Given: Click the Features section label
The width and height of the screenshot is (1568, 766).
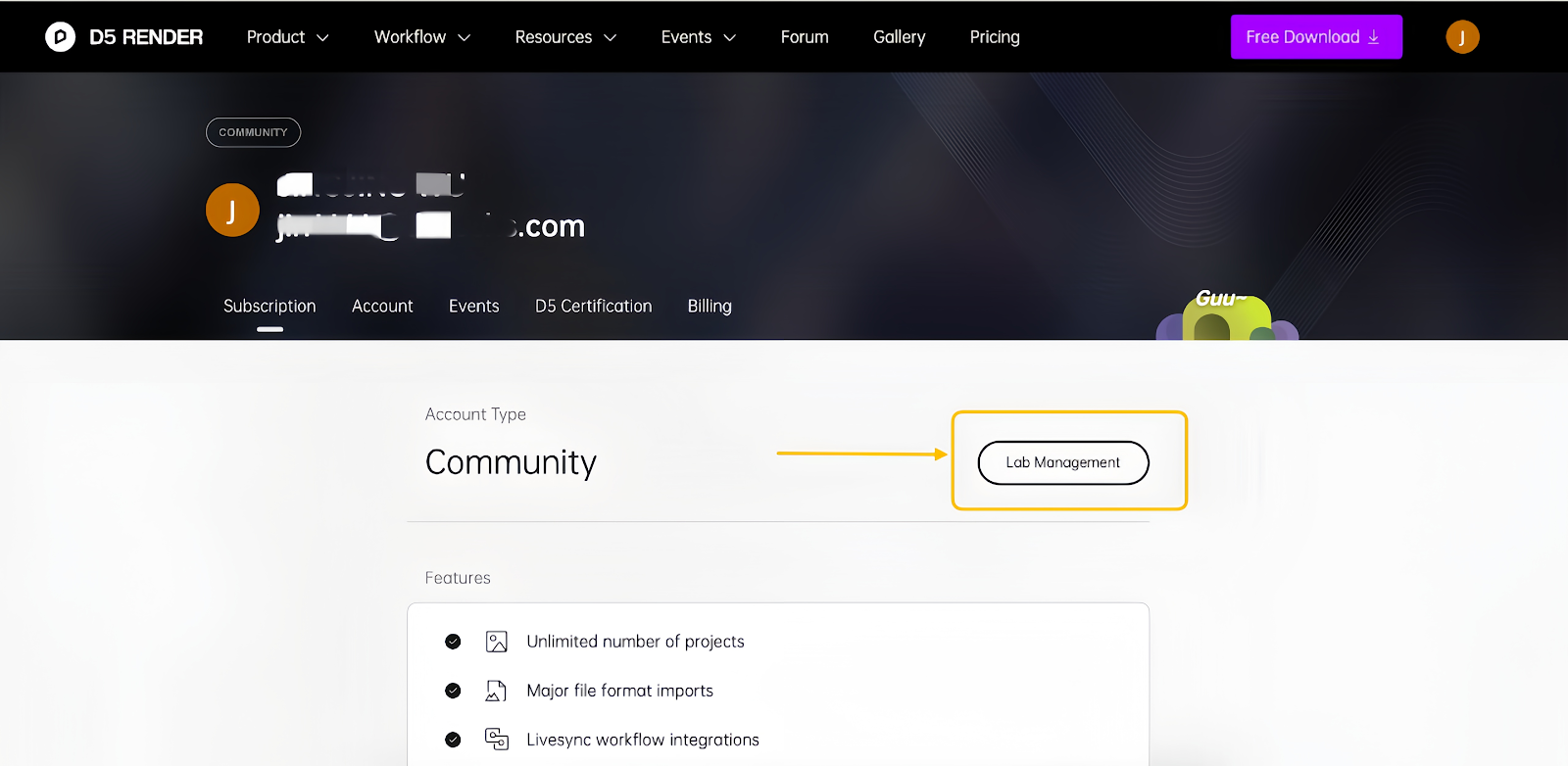Looking at the screenshot, I should (x=458, y=578).
